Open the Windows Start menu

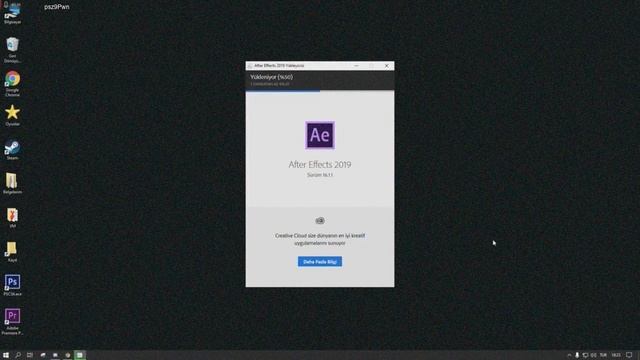(6, 355)
